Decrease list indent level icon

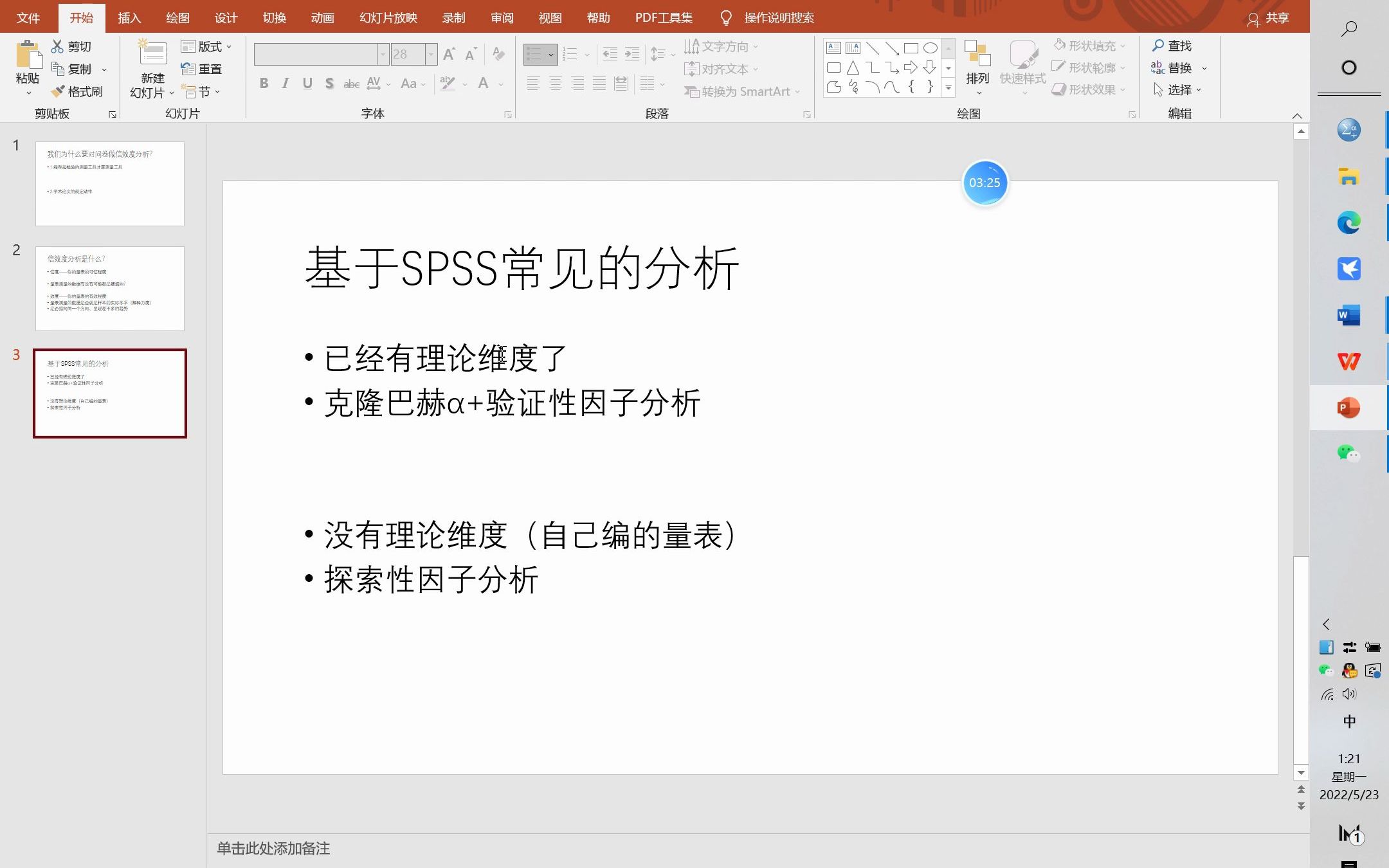point(610,54)
